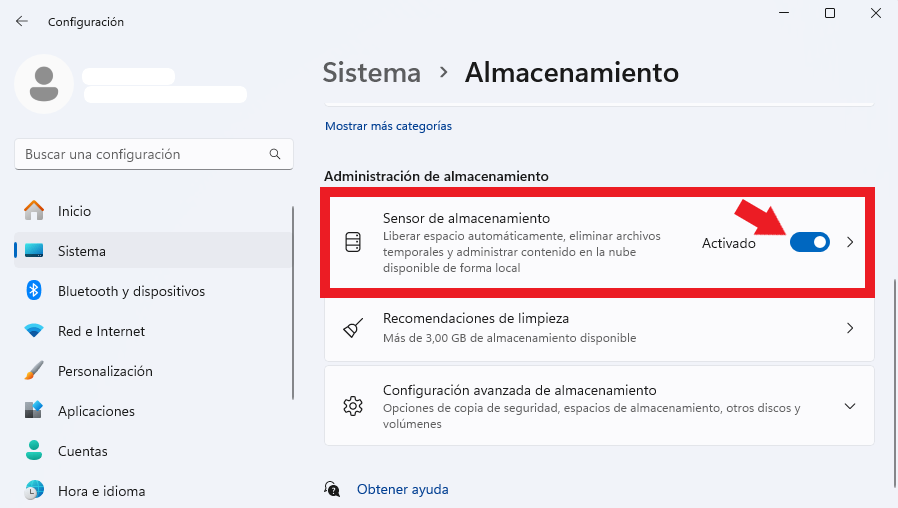Click the user profile avatar
Screen dimensions: 898x508
(x=44, y=84)
